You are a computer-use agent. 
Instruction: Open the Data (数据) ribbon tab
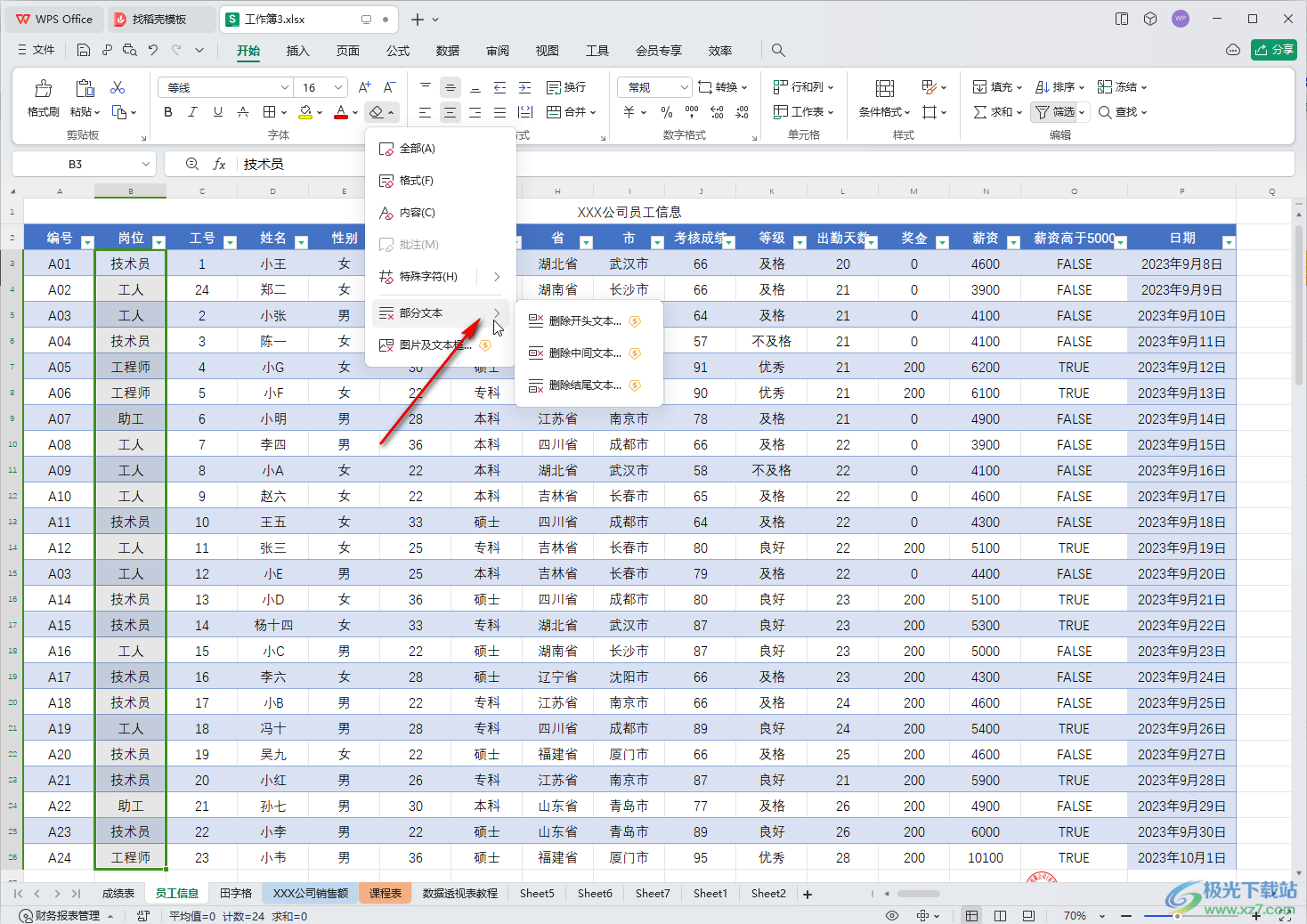[448, 51]
